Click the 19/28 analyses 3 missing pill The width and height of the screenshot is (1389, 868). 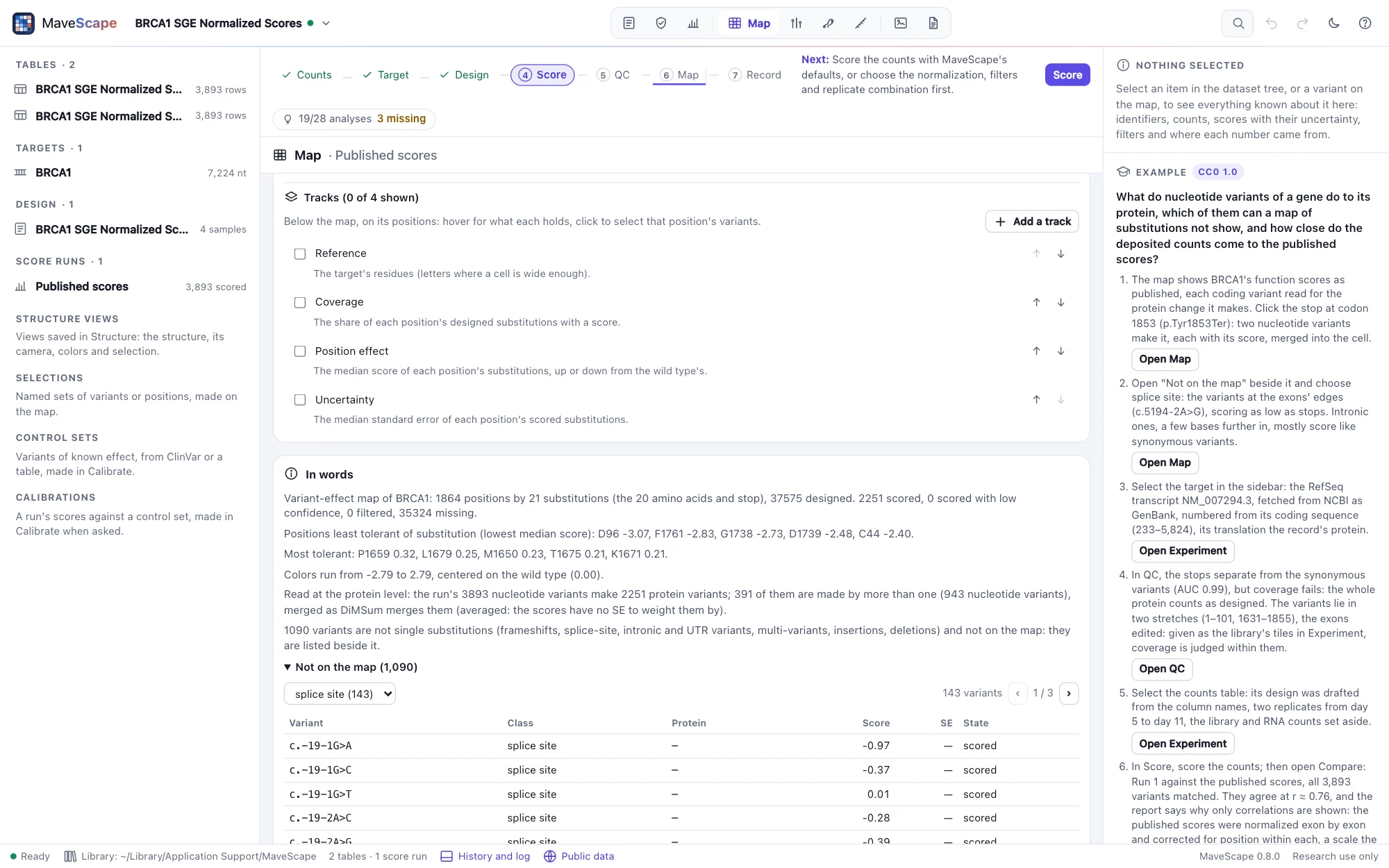pos(354,119)
